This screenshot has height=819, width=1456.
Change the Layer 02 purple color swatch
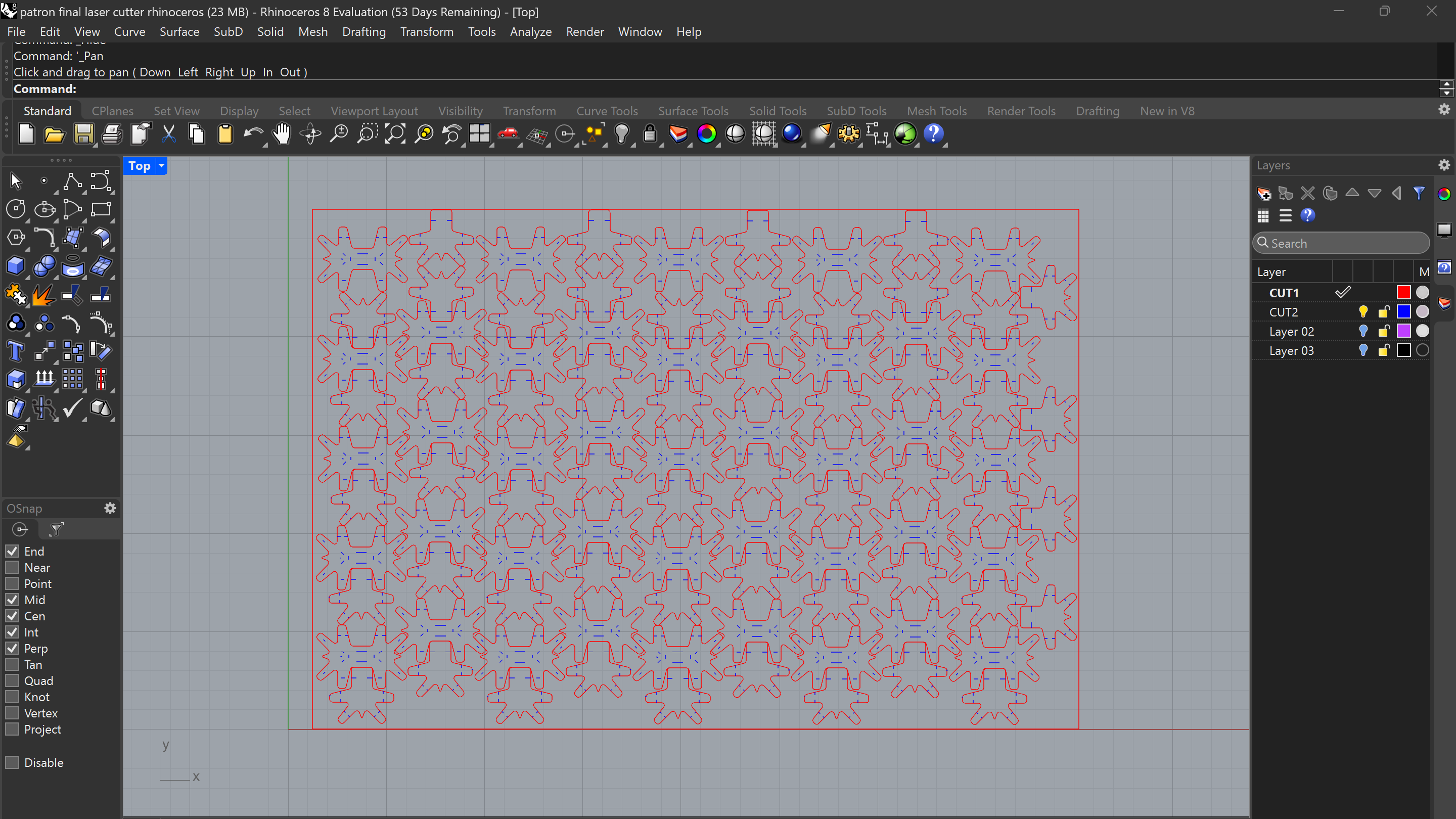[x=1403, y=331]
